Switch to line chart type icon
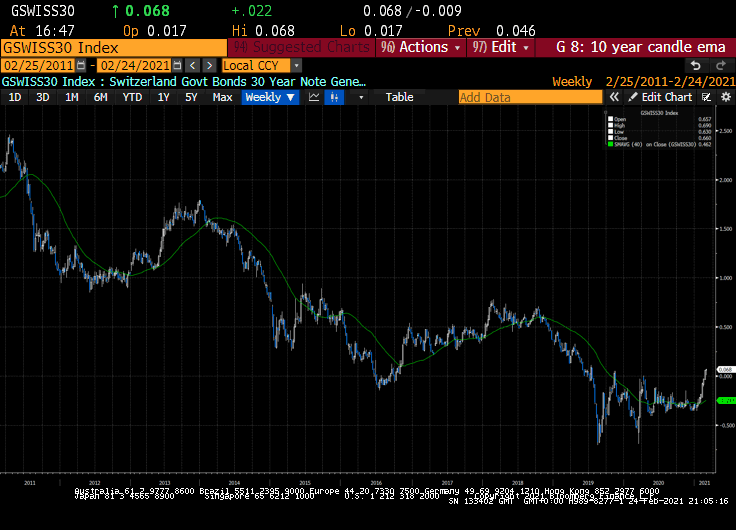Image resolution: width=736 pixels, height=530 pixels. pyautogui.click(x=314, y=97)
